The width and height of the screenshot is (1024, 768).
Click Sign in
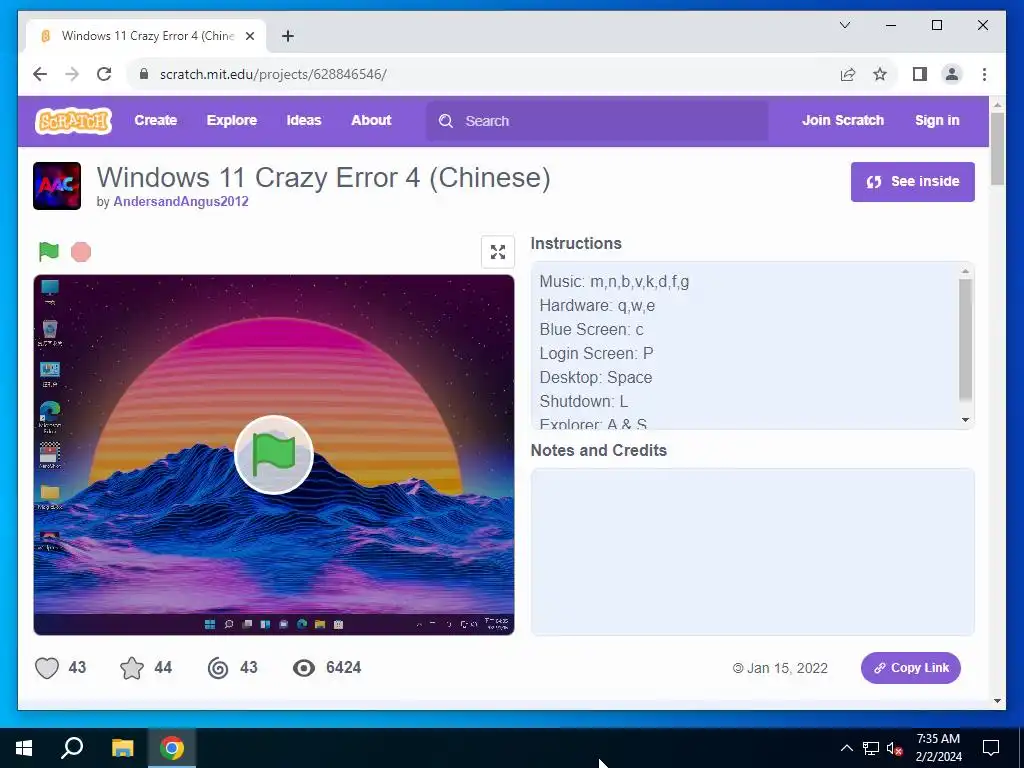(x=936, y=120)
